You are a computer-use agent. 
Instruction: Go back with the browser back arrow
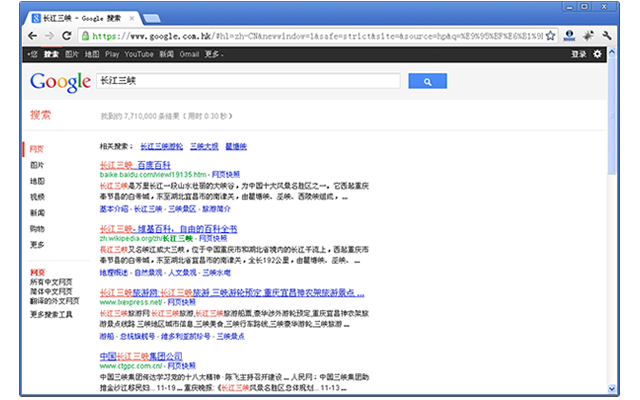point(33,36)
